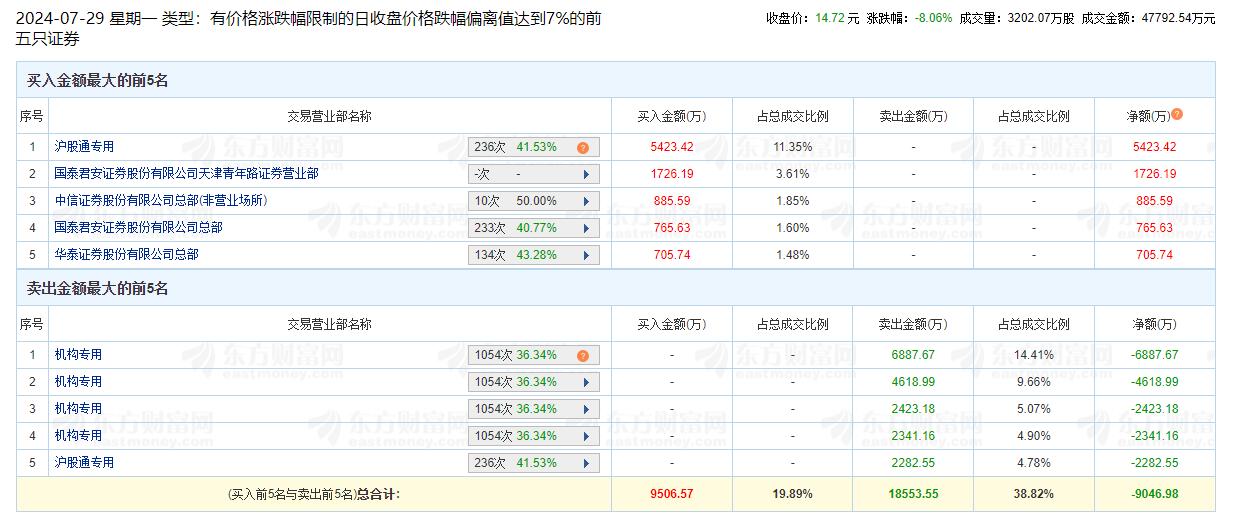The height and width of the screenshot is (521, 1237).
Task: Open 国泰君安证券股份有限公司总部 link
Action: click(x=138, y=227)
